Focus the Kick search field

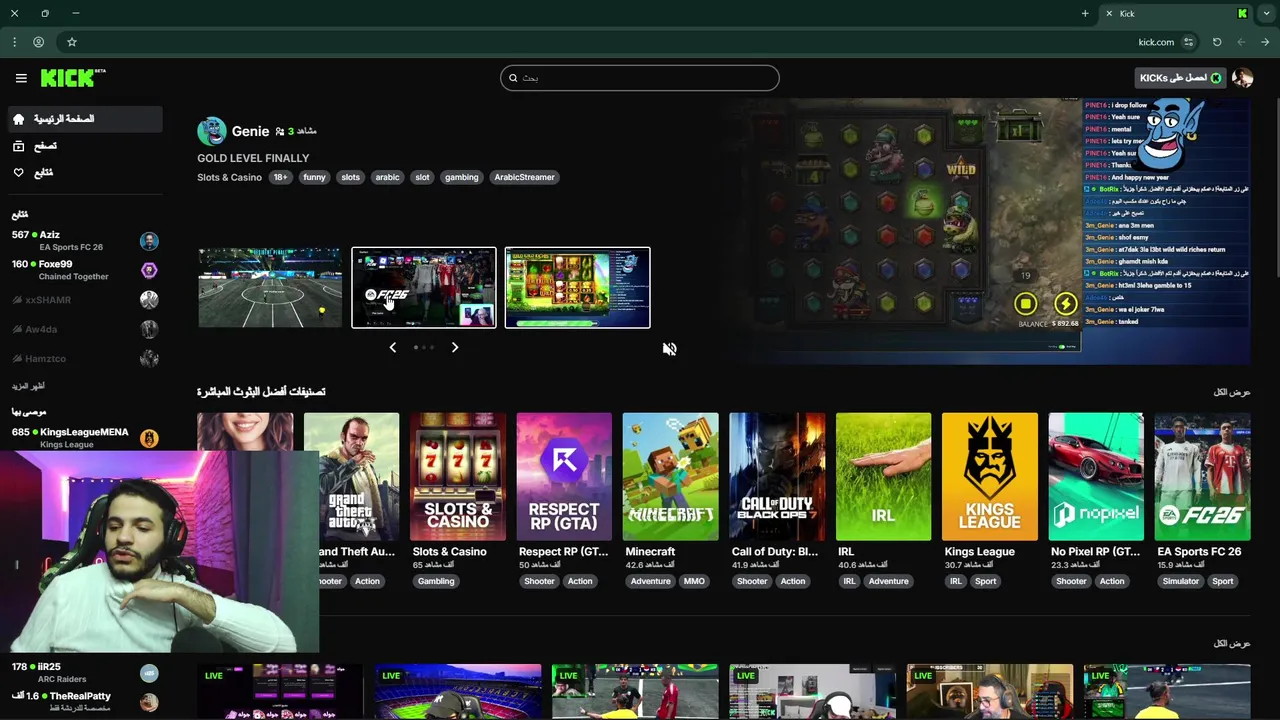(x=640, y=78)
